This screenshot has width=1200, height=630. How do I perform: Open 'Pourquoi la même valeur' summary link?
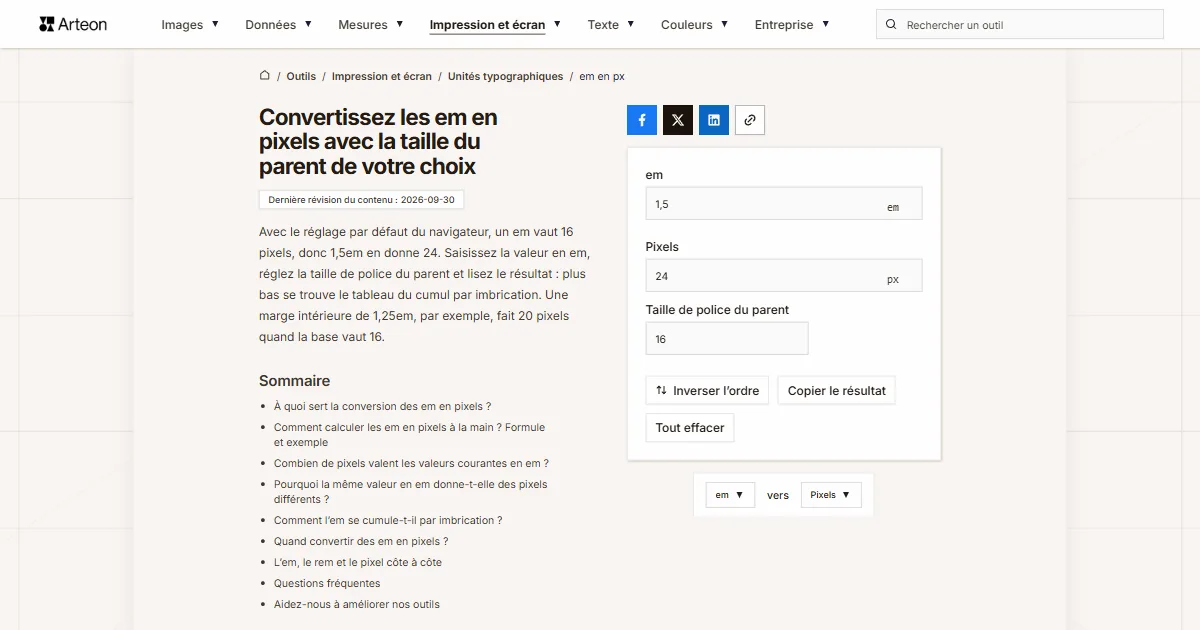coord(411,492)
